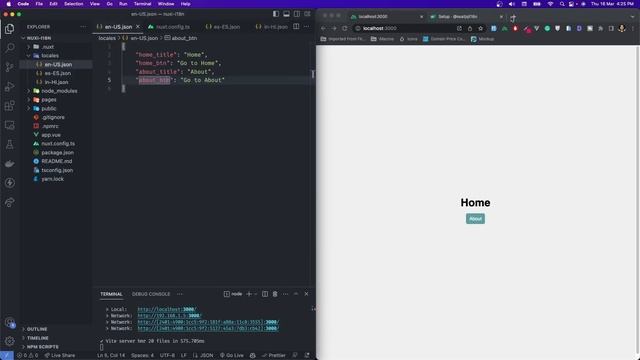Open Manage gear icon in activity bar
The image size is (640, 360).
(9, 341)
